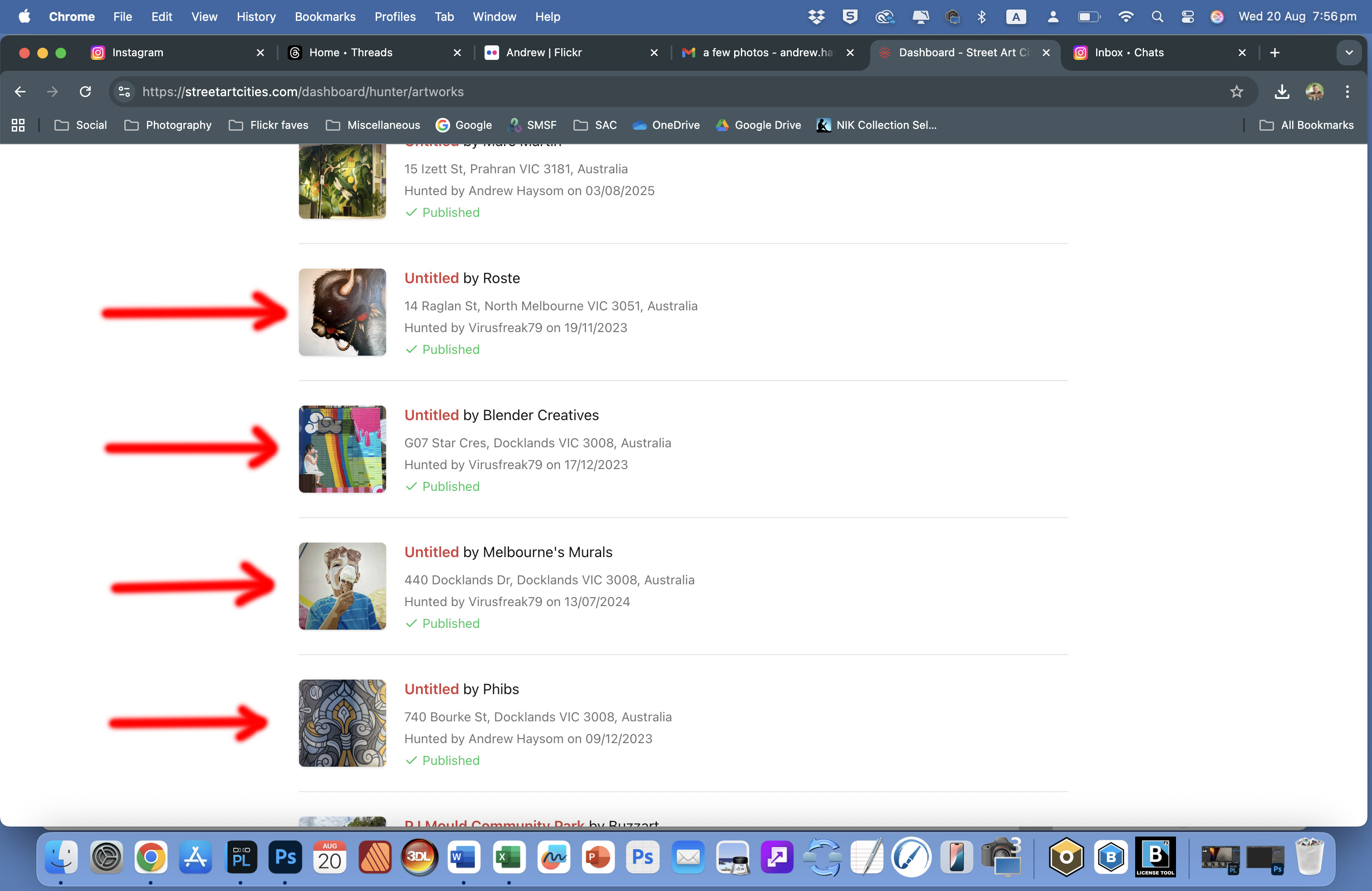Click the Chrome profile avatar
This screenshot has height=891, width=1372.
pyautogui.click(x=1314, y=92)
